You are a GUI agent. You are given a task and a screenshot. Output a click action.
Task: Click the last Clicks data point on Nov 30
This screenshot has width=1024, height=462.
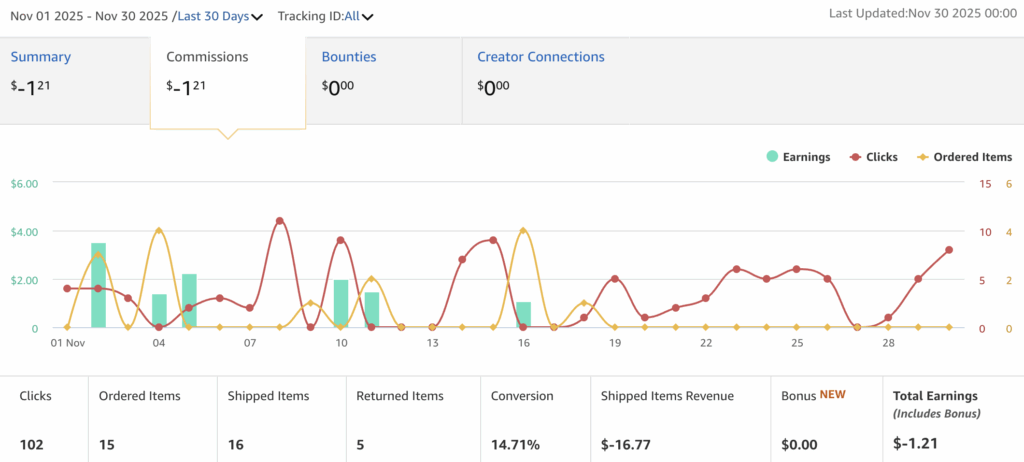pos(949,250)
